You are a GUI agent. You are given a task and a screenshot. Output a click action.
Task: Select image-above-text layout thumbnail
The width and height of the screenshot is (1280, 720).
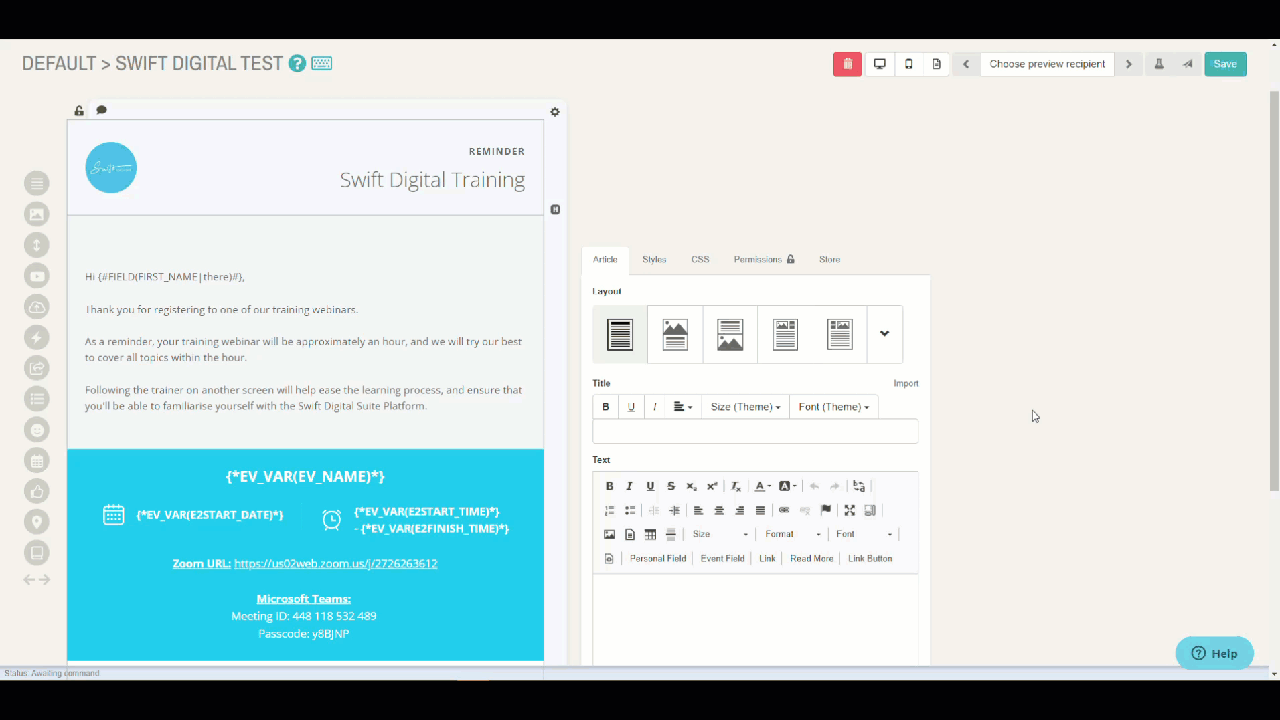[x=675, y=334]
